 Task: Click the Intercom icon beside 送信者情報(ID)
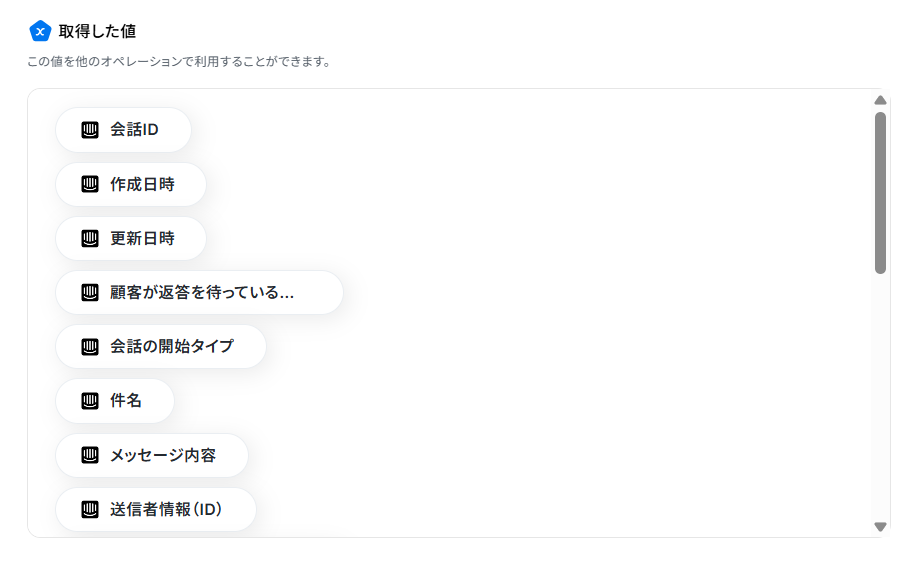click(90, 509)
